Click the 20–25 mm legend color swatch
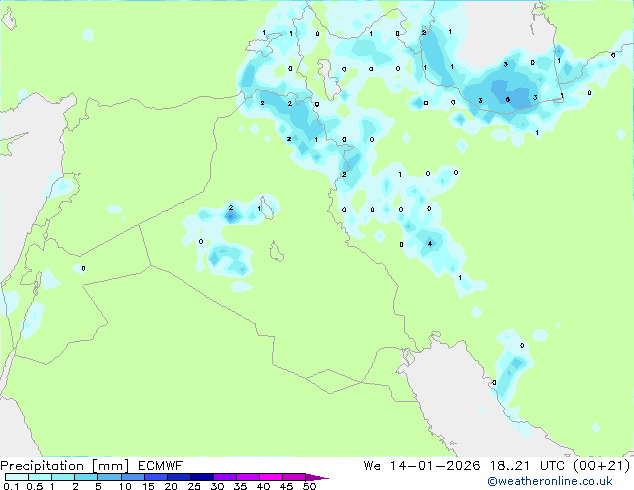Viewport: 634px width, 490px height. click(179, 477)
